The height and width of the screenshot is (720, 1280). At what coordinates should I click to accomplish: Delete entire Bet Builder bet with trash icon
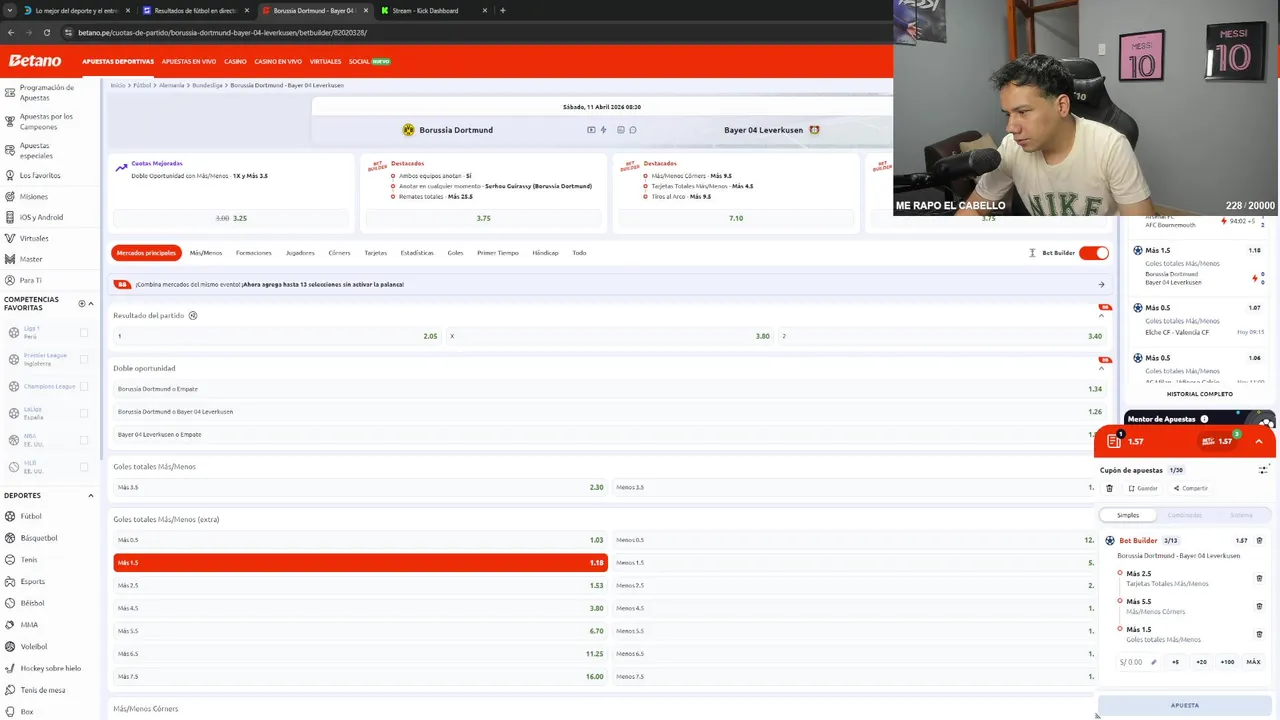(1259, 540)
